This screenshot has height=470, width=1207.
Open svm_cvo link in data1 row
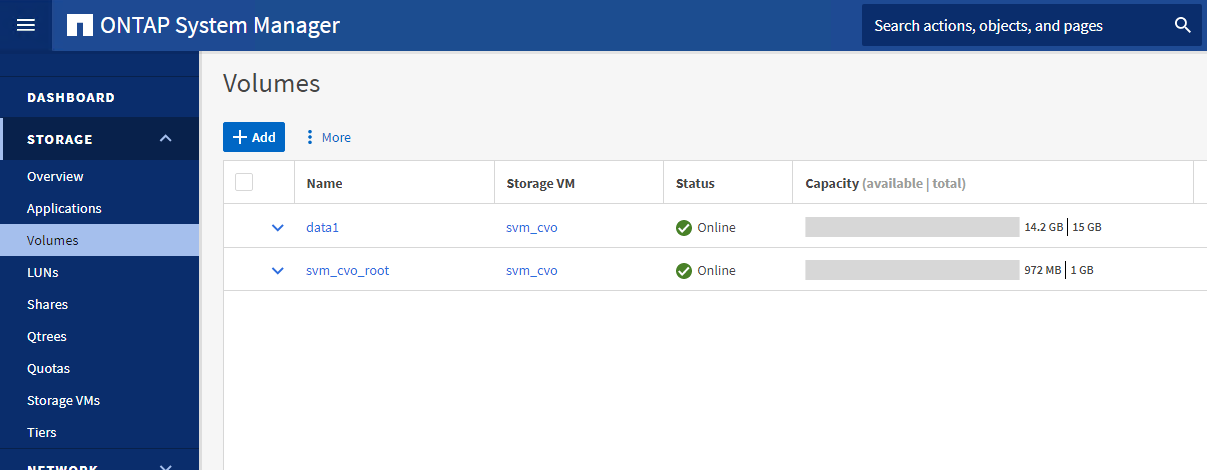[532, 228]
